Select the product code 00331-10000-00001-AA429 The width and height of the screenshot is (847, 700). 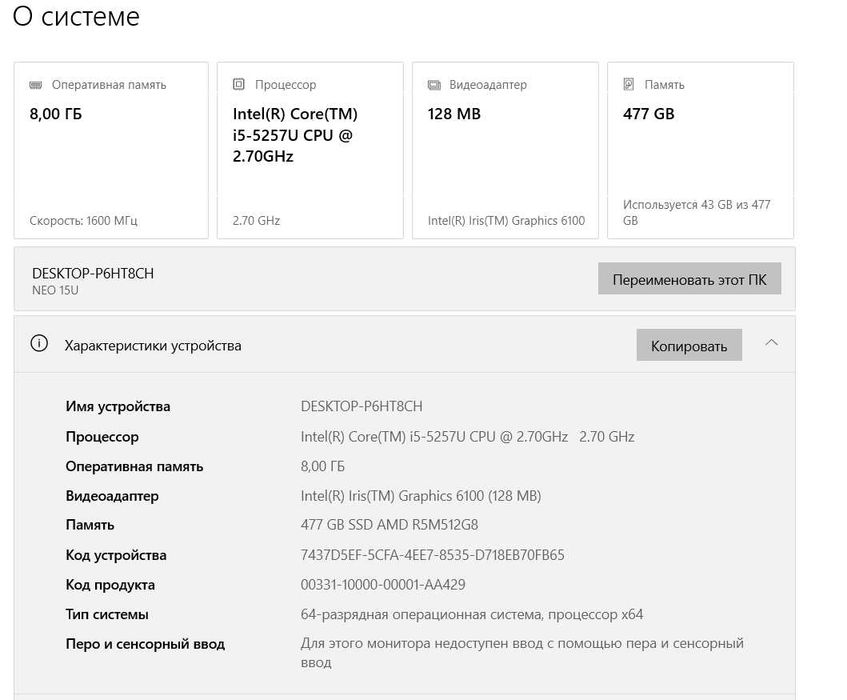point(383,584)
